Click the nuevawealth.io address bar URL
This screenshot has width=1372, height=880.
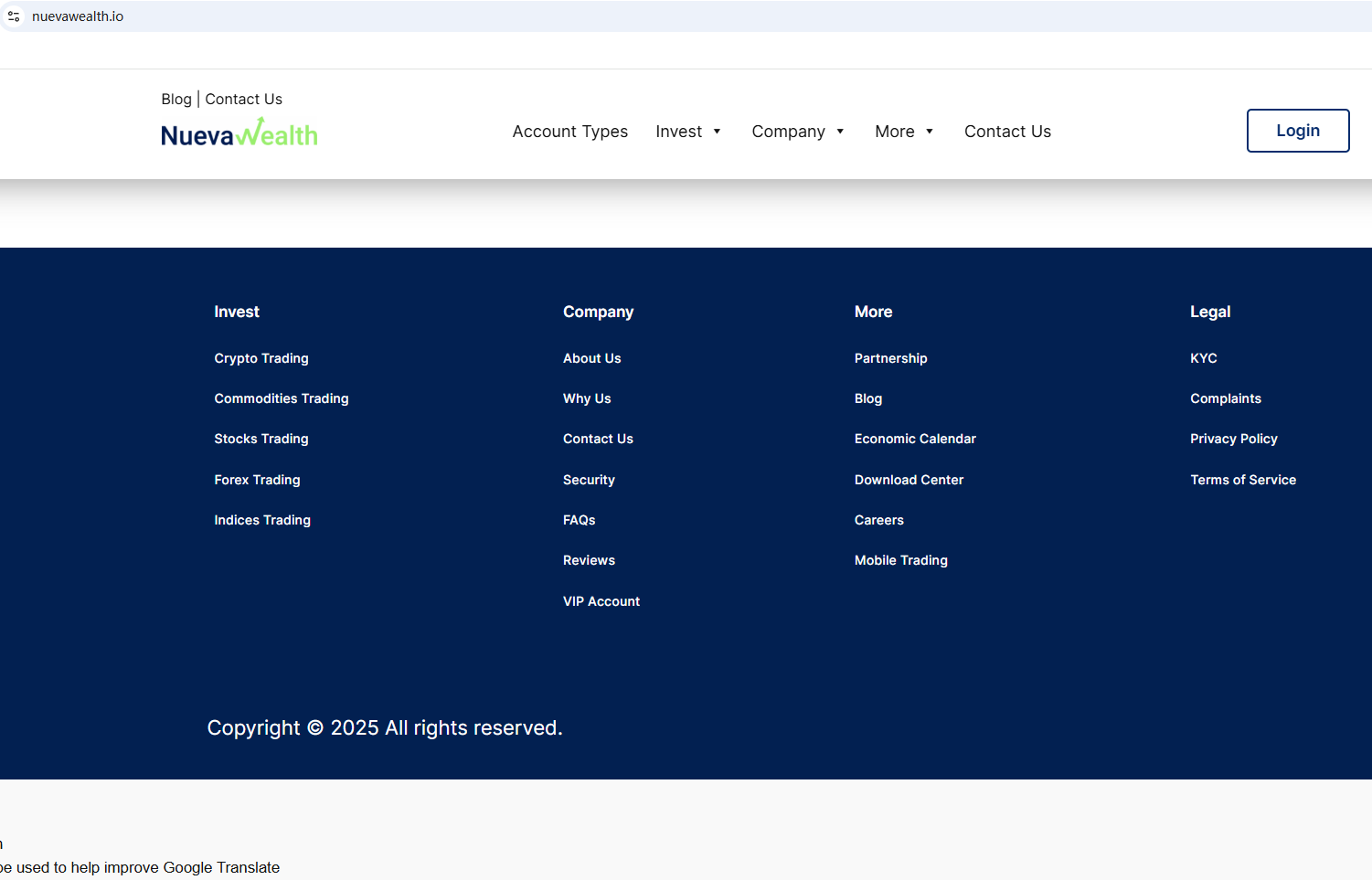click(78, 16)
